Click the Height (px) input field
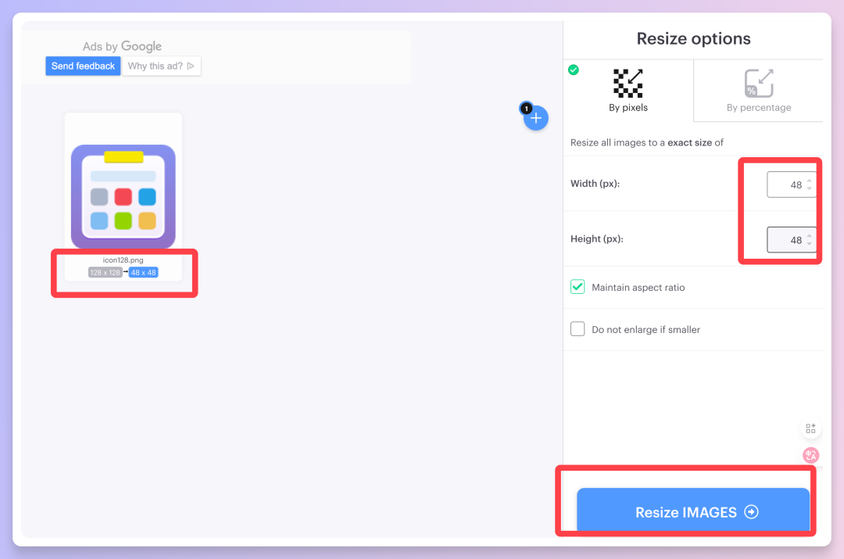The height and width of the screenshot is (559, 844). point(791,240)
